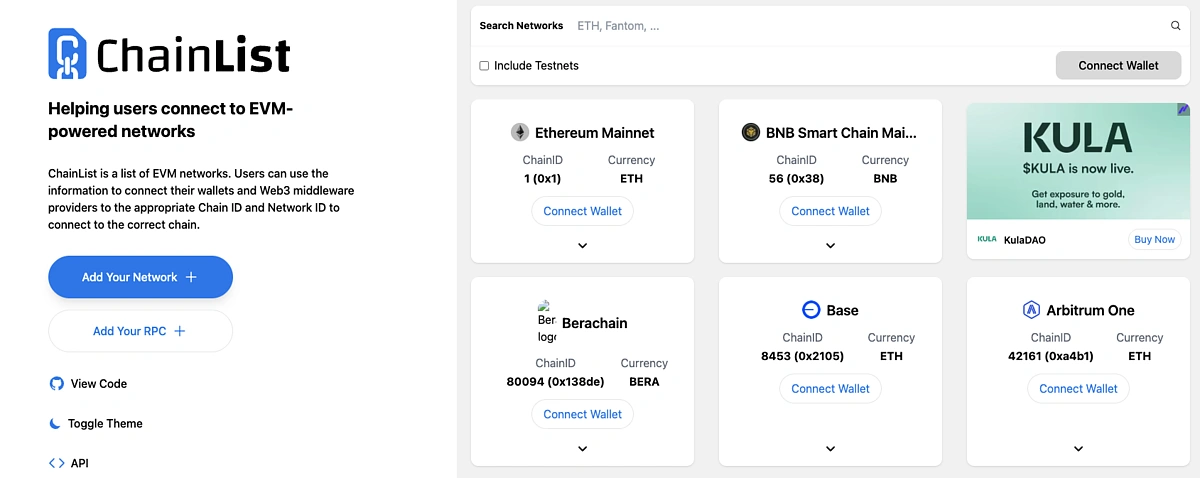This screenshot has height=478, width=1200.
Task: Click the chain ID value 1 (0x1)
Action: coord(544,179)
